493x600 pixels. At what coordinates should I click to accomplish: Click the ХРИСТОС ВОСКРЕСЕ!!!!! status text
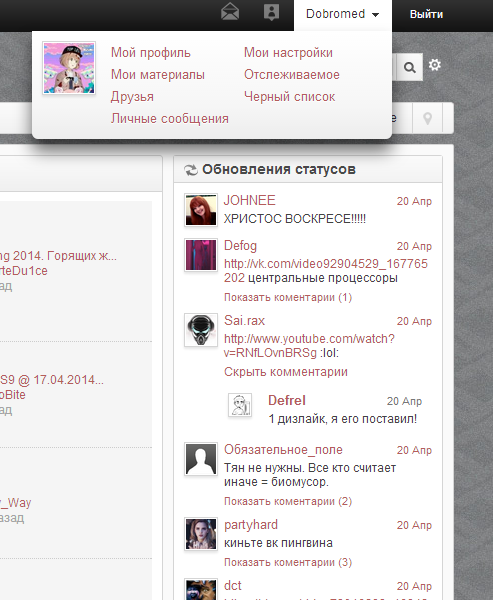295,219
